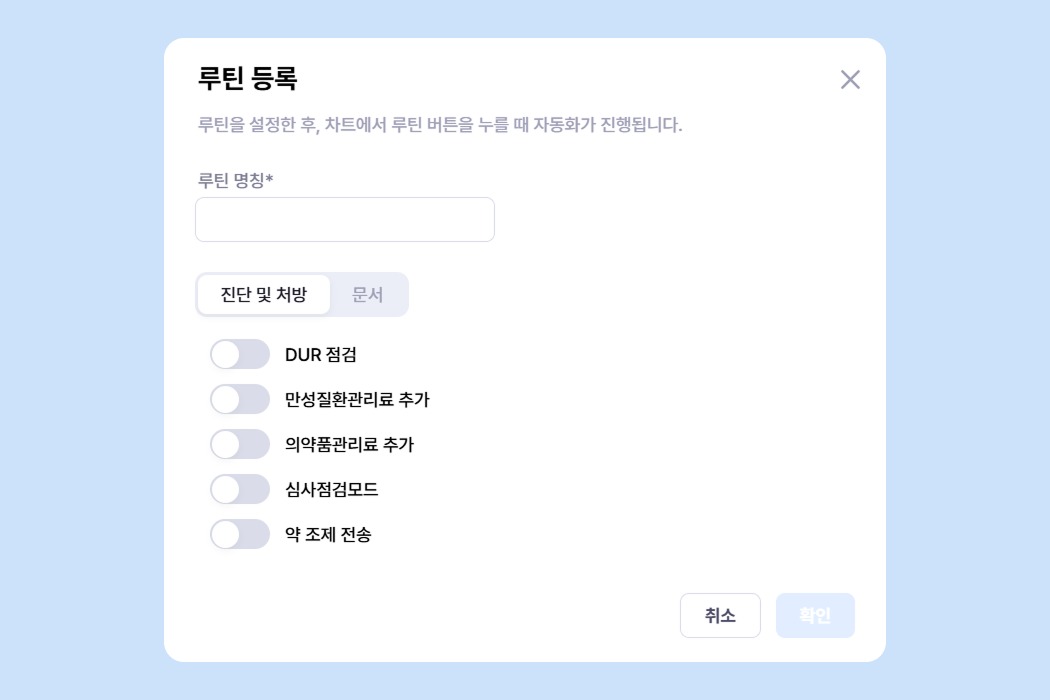Confirm with the 확인 button
Viewport: 1050px width, 700px height.
click(x=815, y=615)
